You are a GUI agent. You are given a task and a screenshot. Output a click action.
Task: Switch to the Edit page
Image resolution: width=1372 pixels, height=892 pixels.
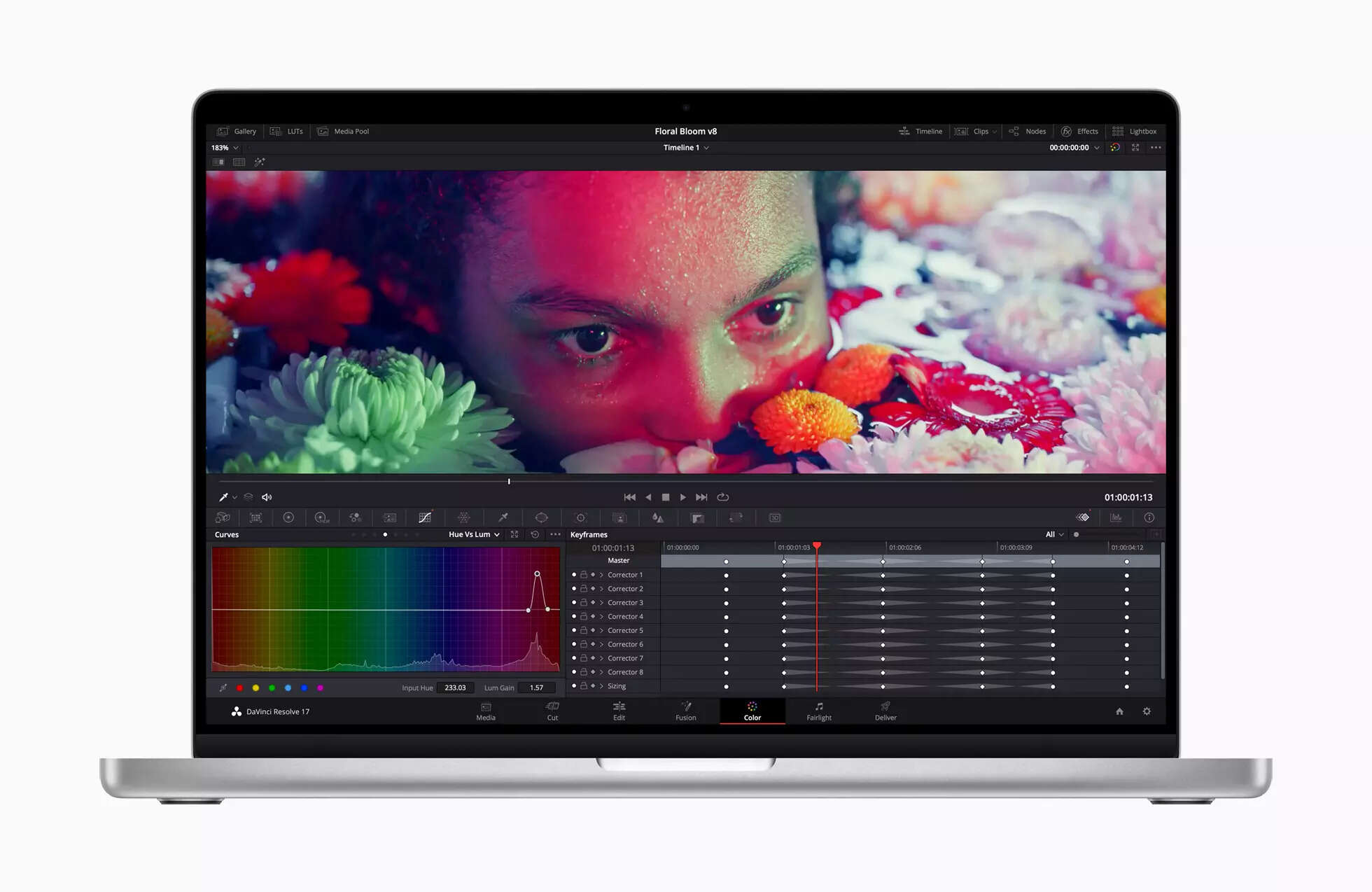(619, 711)
